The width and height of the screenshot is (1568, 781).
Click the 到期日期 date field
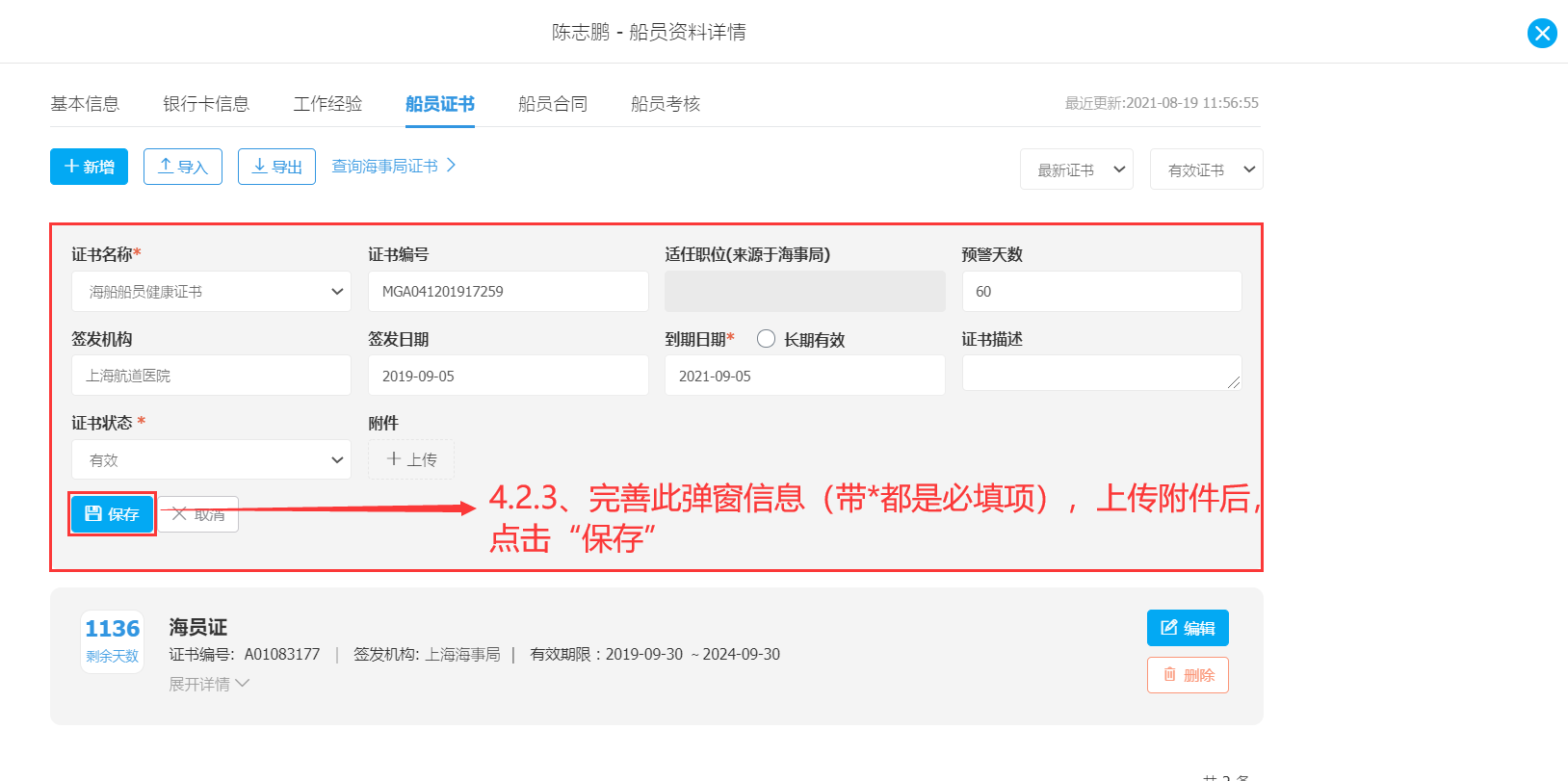click(x=804, y=376)
